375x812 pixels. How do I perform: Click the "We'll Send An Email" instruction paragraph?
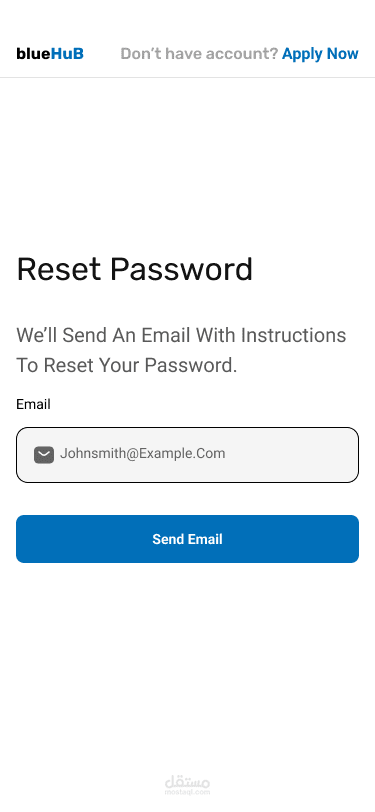click(x=181, y=351)
